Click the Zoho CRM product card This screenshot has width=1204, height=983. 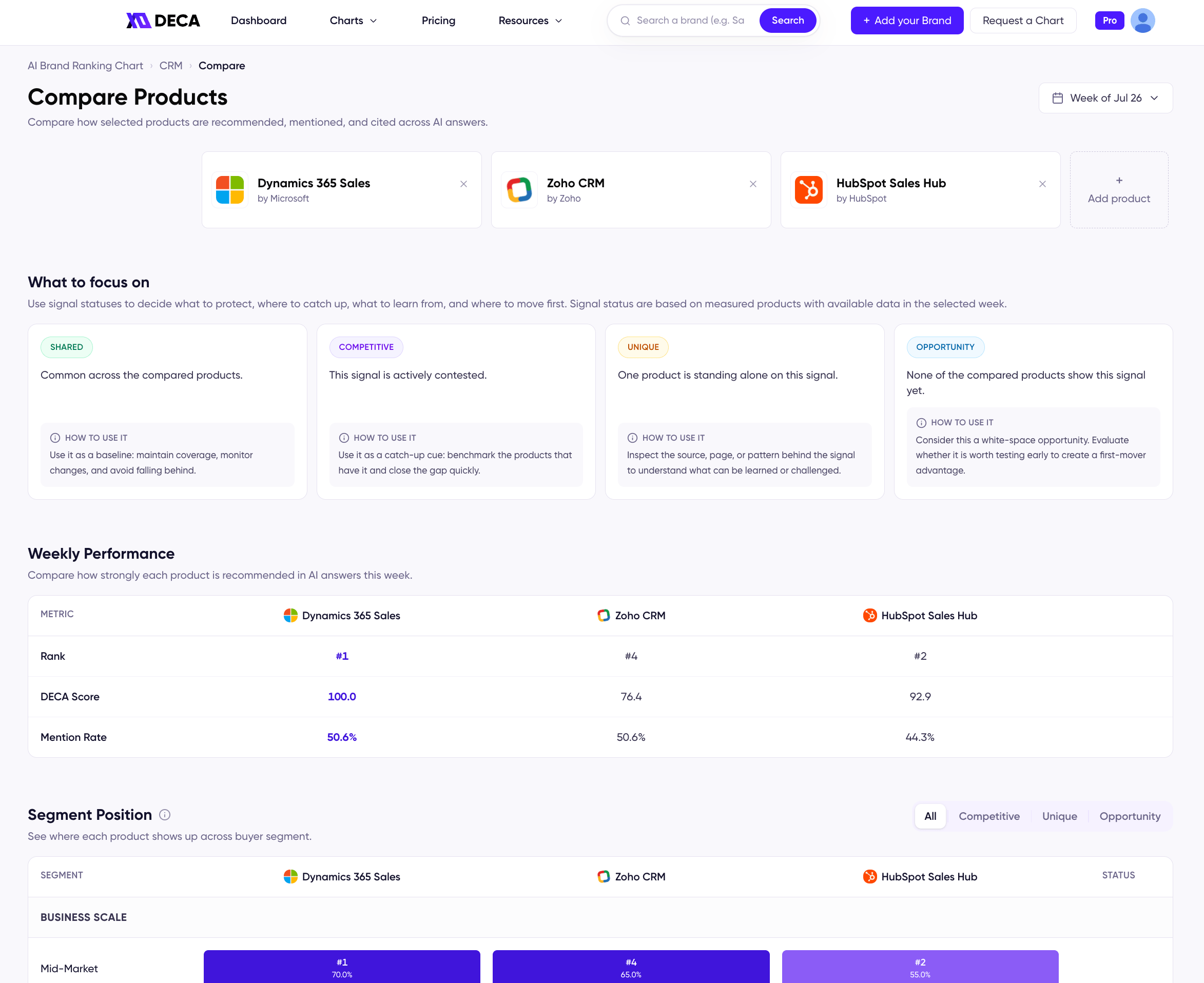point(631,190)
